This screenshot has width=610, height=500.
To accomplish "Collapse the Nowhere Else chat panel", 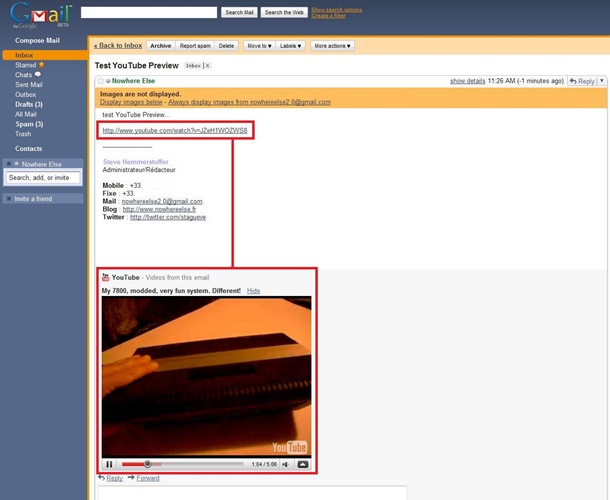I will (9, 164).
